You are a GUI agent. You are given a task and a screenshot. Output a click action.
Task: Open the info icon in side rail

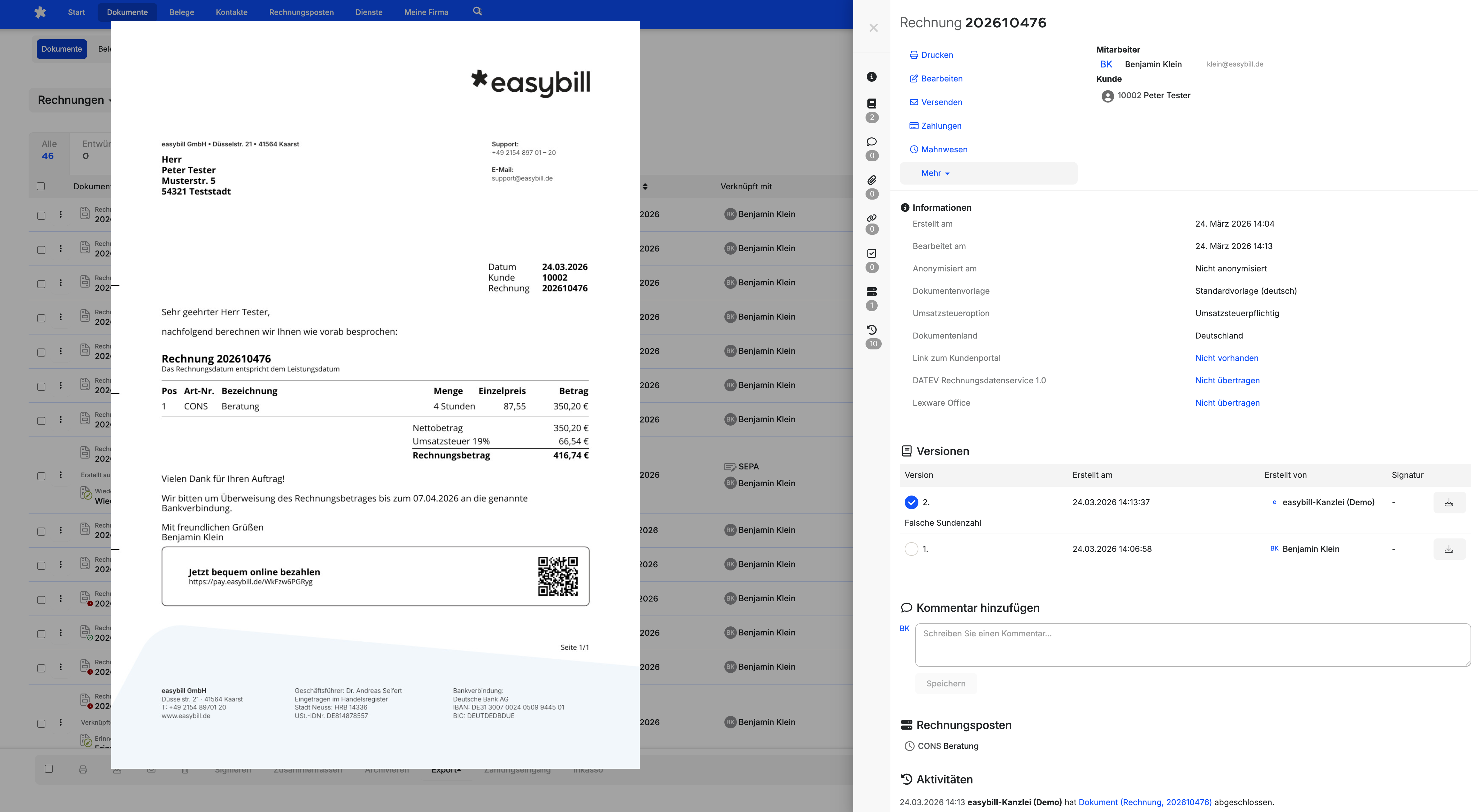point(871,77)
